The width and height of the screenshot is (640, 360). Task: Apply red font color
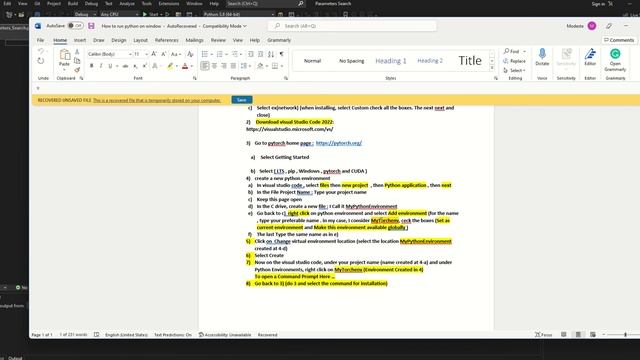185,66
